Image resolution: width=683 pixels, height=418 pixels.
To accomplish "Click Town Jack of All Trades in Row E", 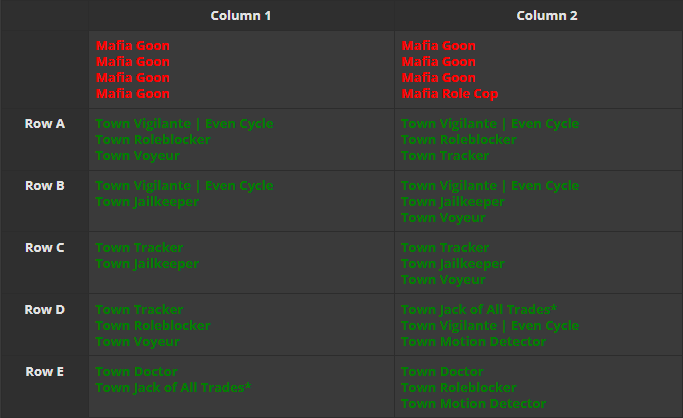I will [x=173, y=388].
